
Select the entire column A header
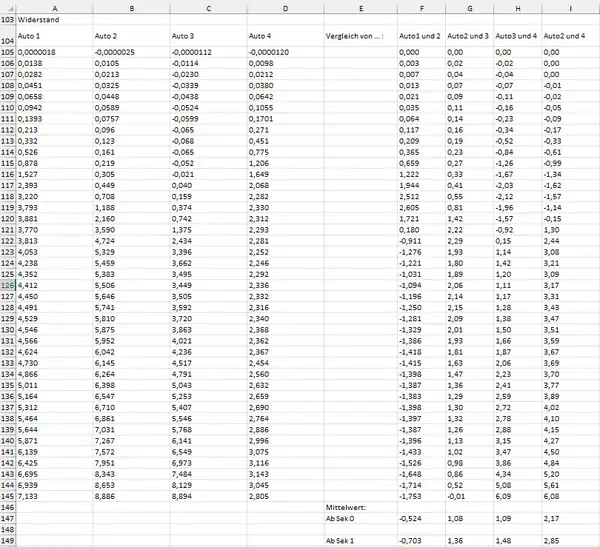pos(54,7)
